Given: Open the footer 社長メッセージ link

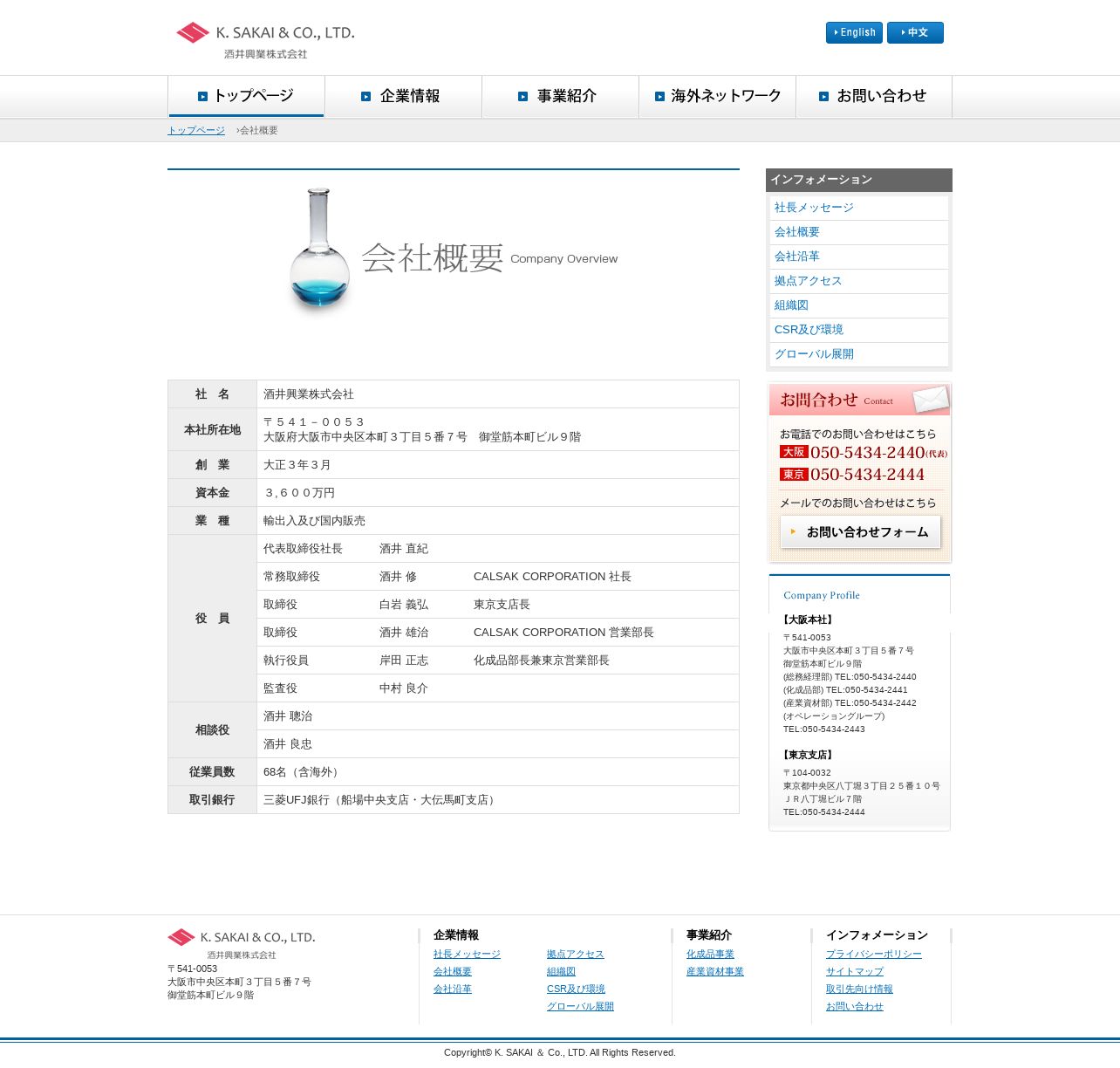Looking at the screenshot, I should (x=467, y=955).
